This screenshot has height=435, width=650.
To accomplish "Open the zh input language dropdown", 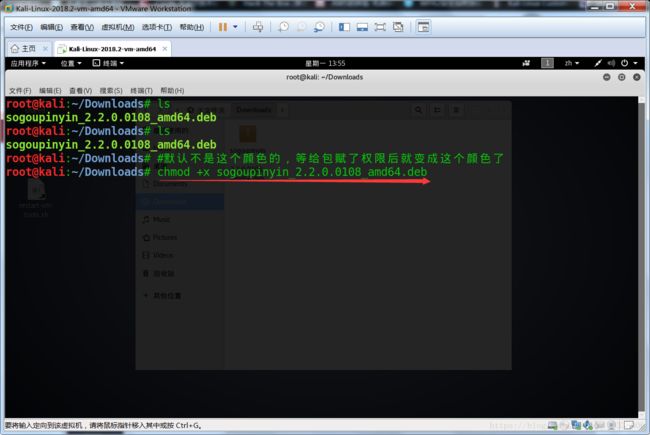I will (x=572, y=63).
